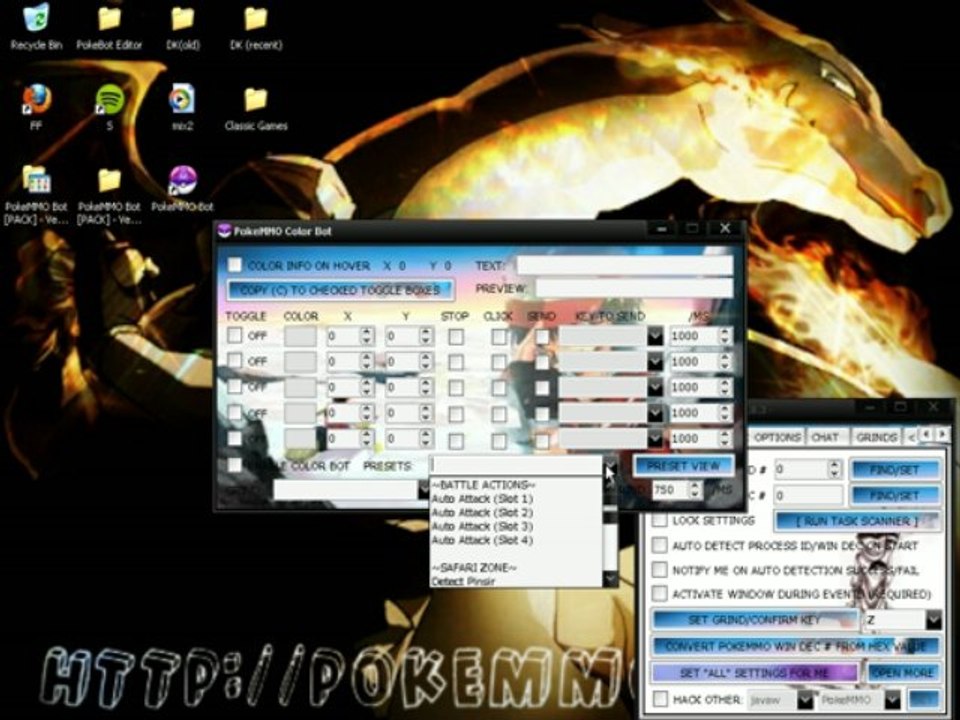Select Auto Attack (Slot 4) preset
This screenshot has width=960, height=720.
(x=482, y=540)
